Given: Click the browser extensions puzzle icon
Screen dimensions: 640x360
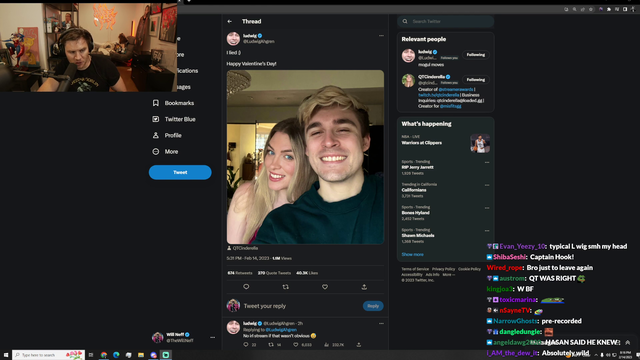Looking at the screenshot, I should click(x=609, y=9).
